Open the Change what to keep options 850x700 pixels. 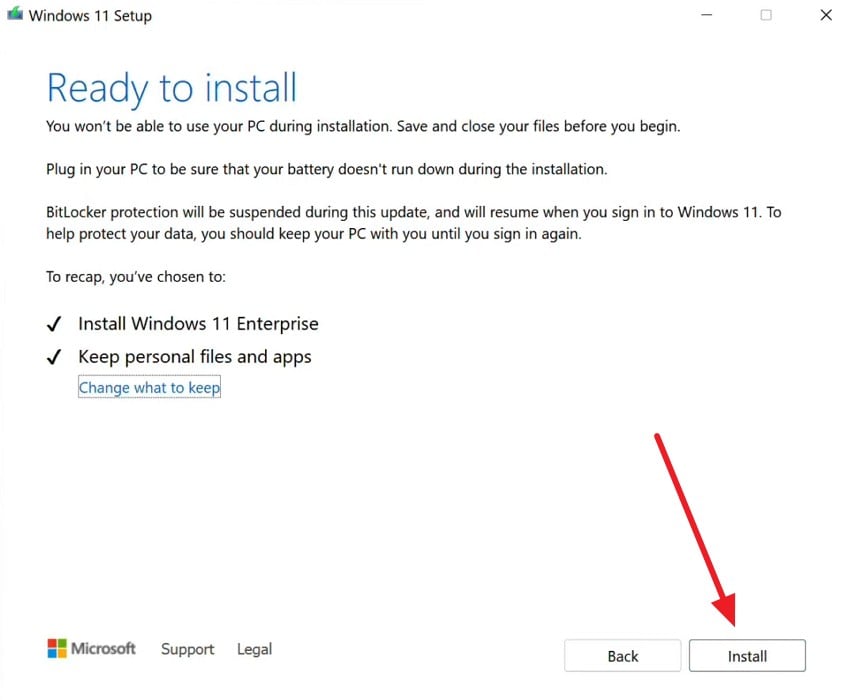(149, 387)
